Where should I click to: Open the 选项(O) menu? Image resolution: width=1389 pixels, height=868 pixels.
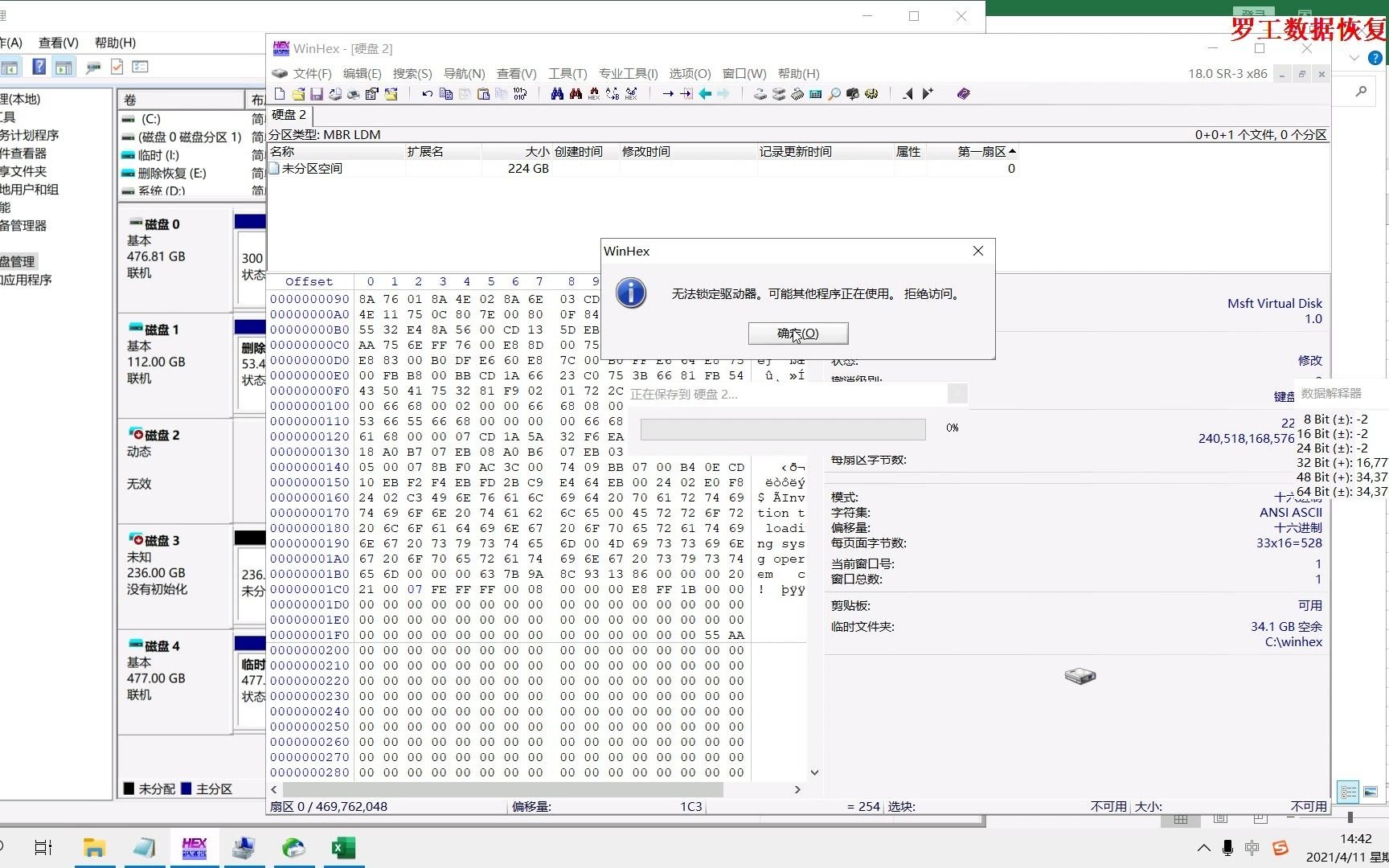point(690,73)
